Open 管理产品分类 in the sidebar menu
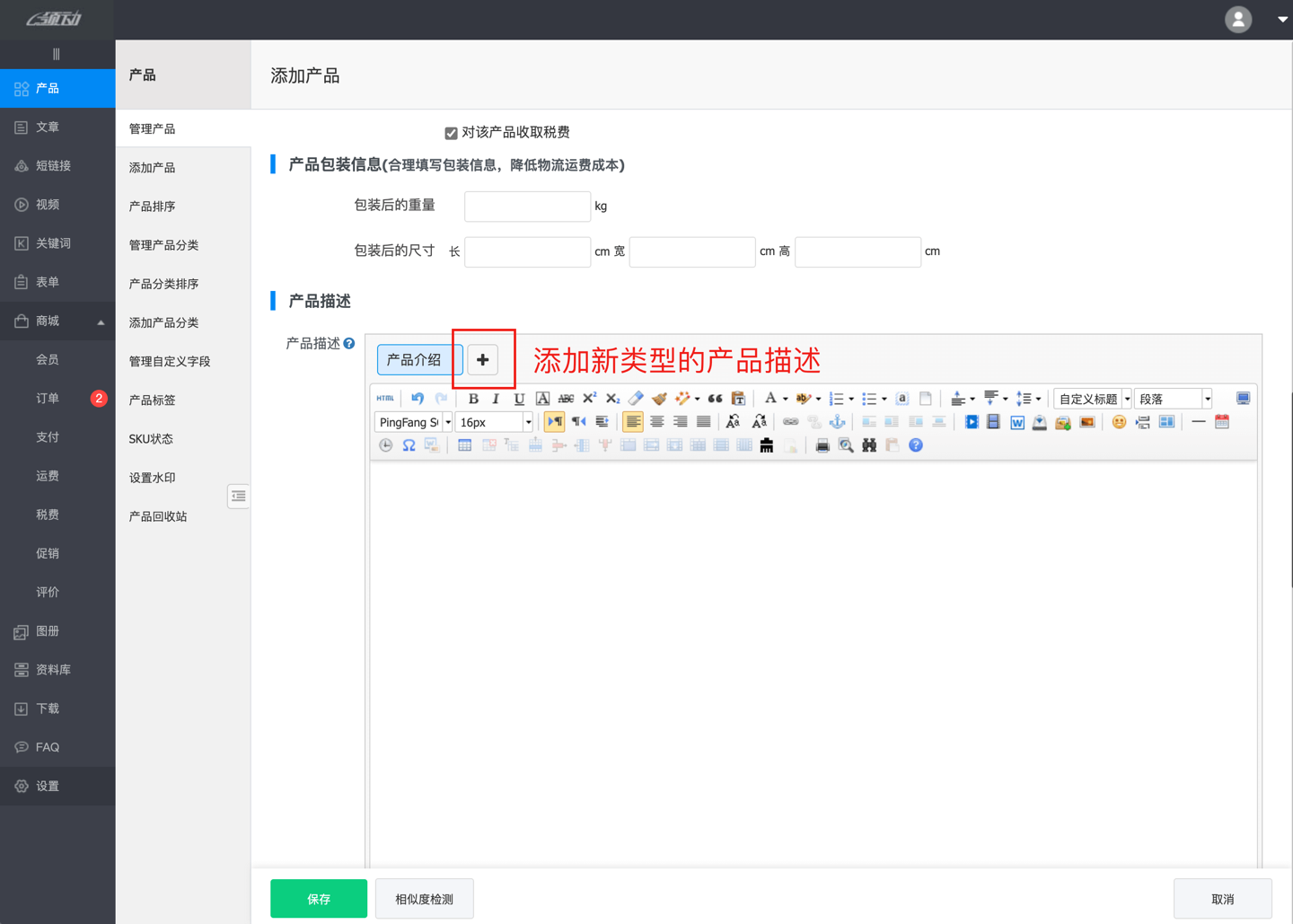 (163, 244)
